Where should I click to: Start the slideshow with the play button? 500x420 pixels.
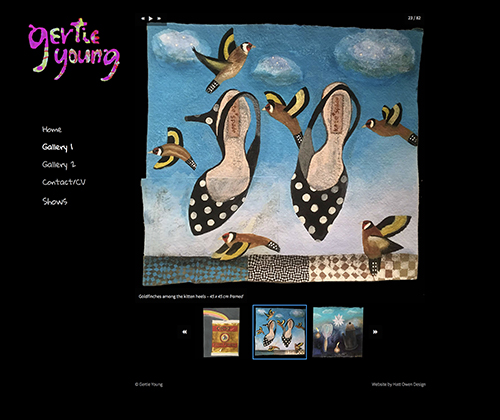(x=151, y=19)
